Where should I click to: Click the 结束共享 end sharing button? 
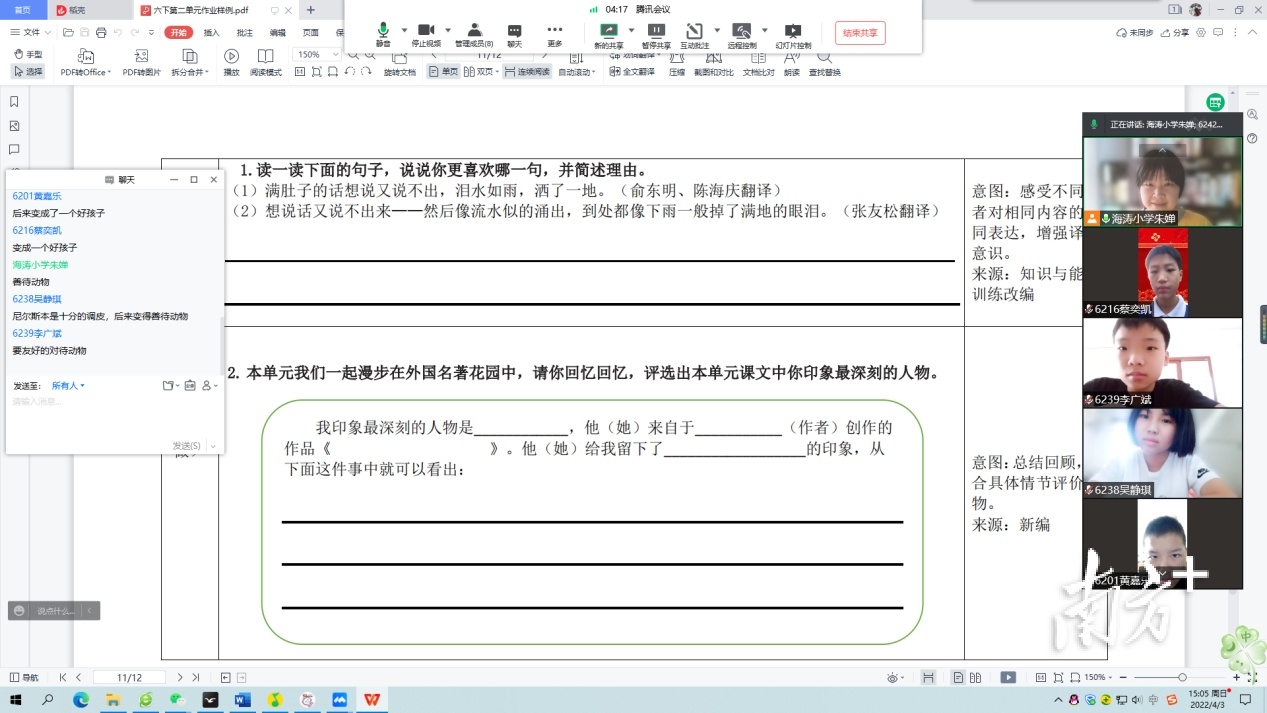(x=858, y=33)
